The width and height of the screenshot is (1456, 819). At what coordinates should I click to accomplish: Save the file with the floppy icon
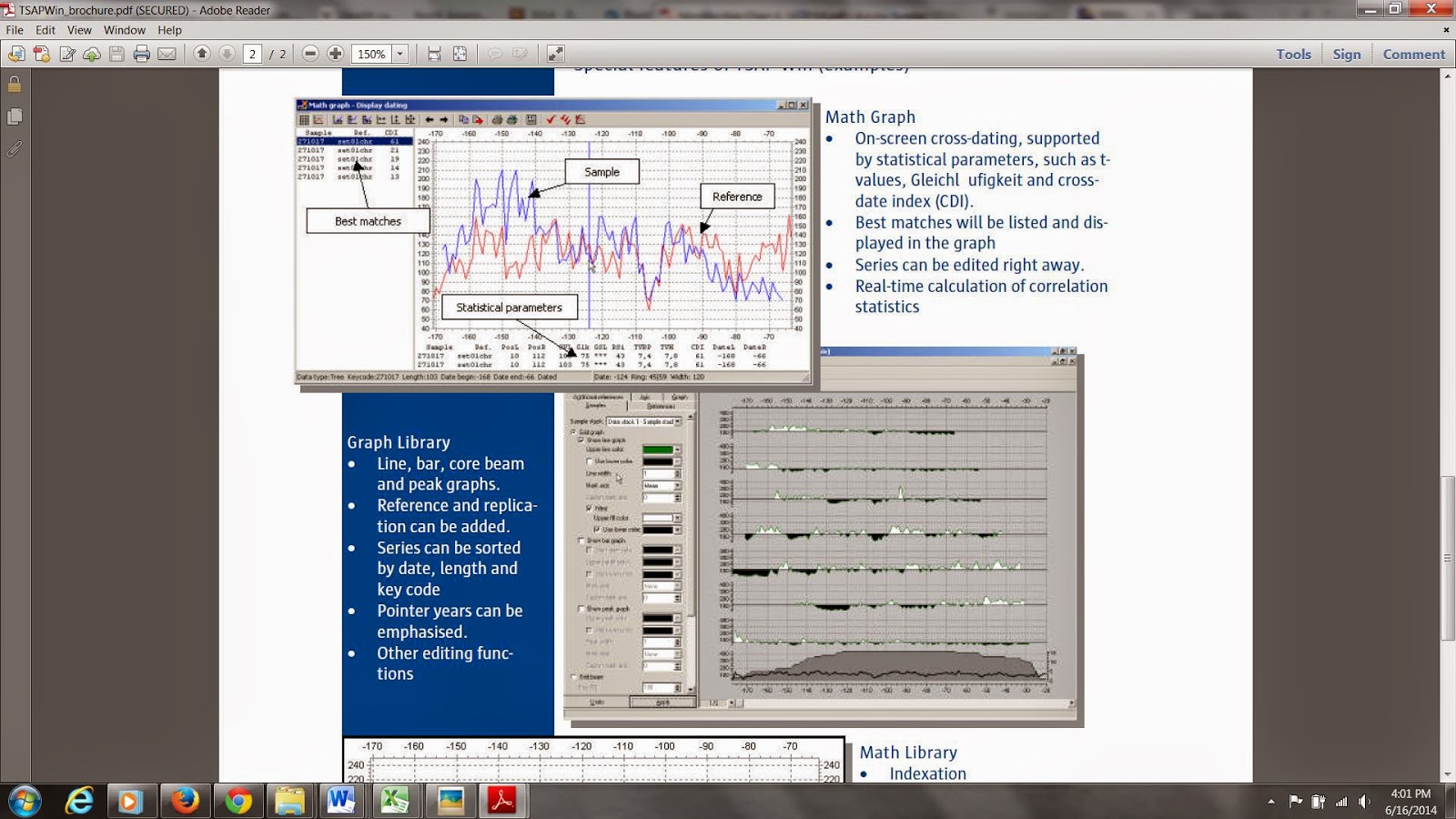click(116, 55)
